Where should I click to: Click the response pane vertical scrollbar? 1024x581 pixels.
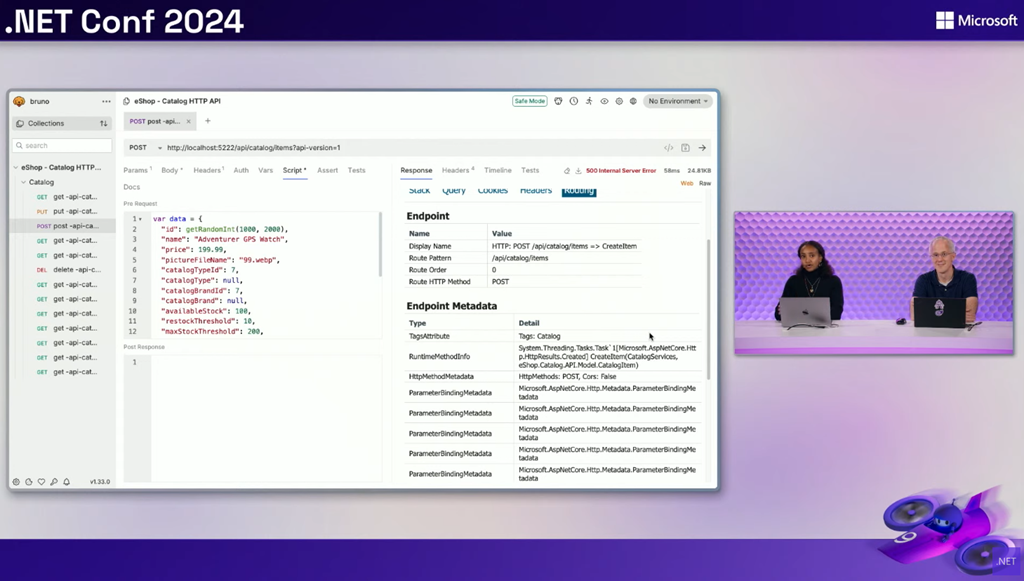coord(709,309)
